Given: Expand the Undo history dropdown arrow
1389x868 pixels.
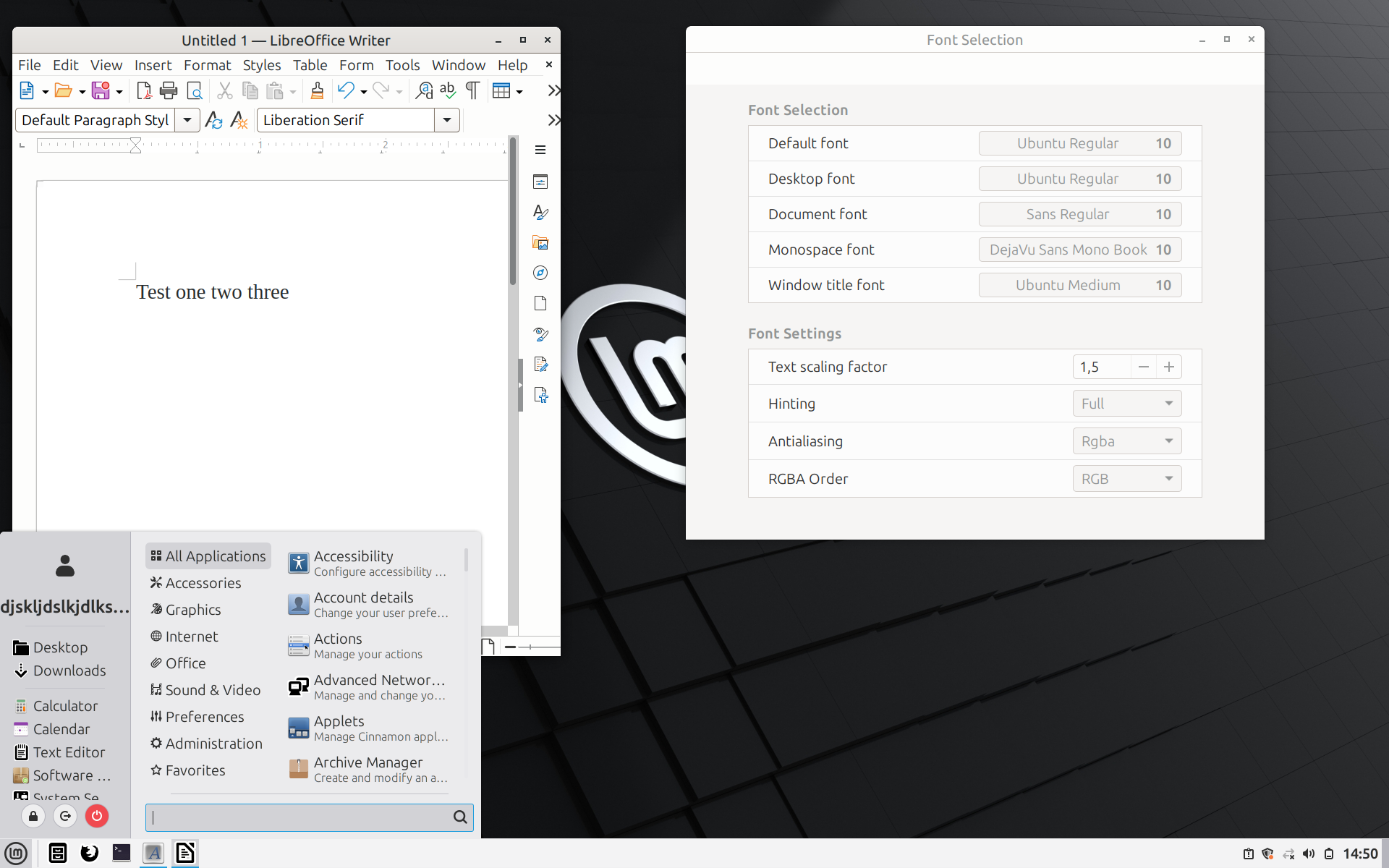Looking at the screenshot, I should (363, 92).
